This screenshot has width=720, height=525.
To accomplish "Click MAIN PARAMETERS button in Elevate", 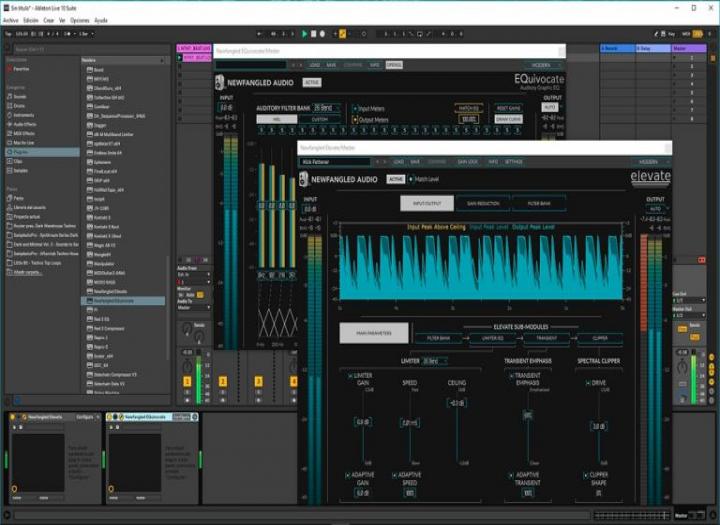I will pos(374,333).
